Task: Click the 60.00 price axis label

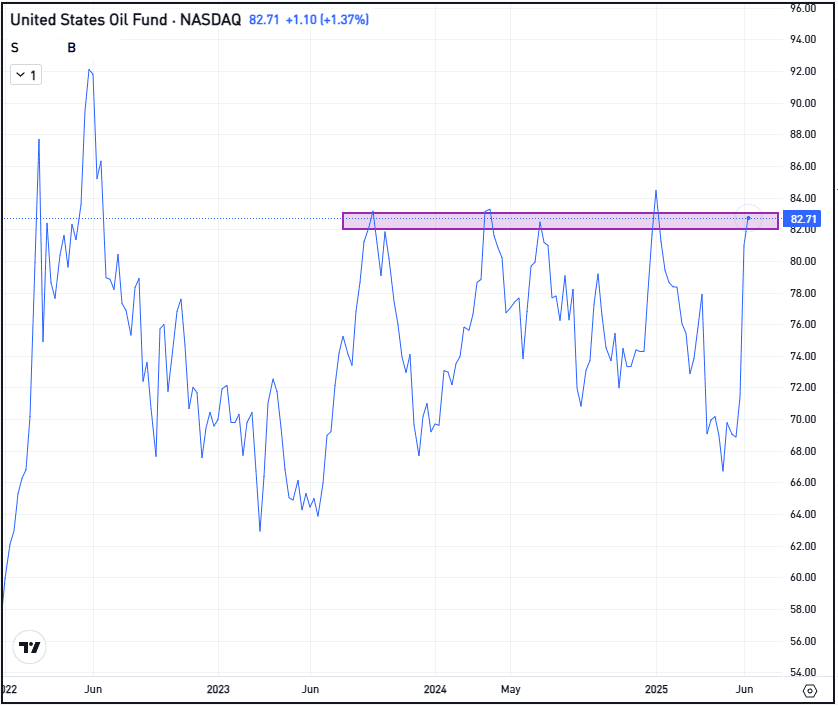Action: [x=803, y=578]
